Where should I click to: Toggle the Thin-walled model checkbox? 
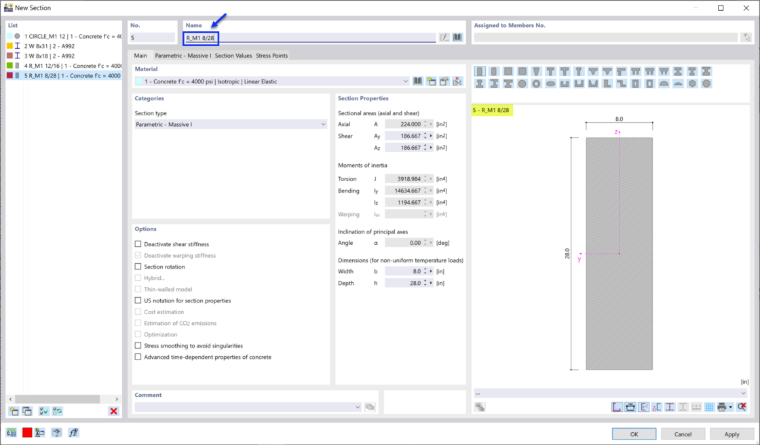(x=138, y=289)
